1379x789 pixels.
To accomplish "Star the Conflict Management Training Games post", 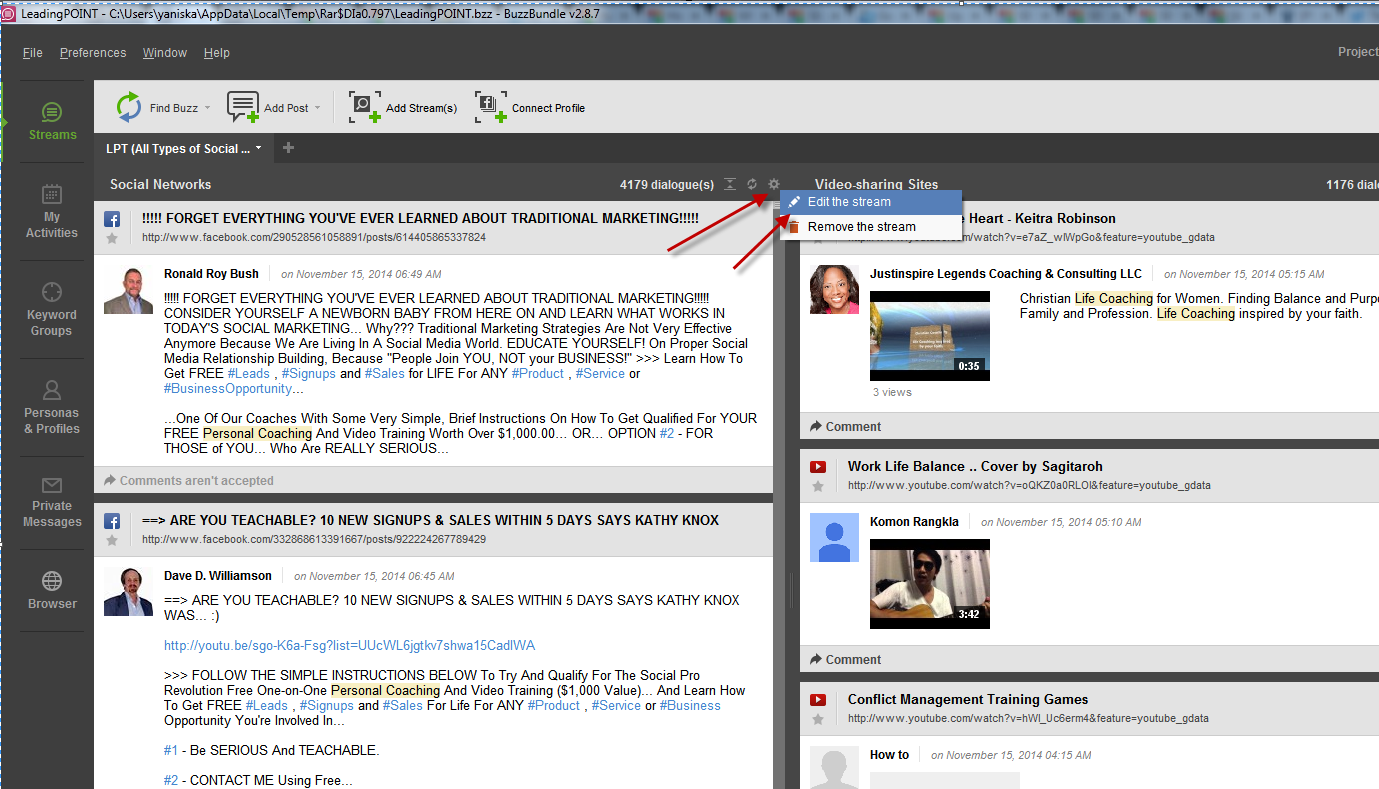I will click(818, 719).
